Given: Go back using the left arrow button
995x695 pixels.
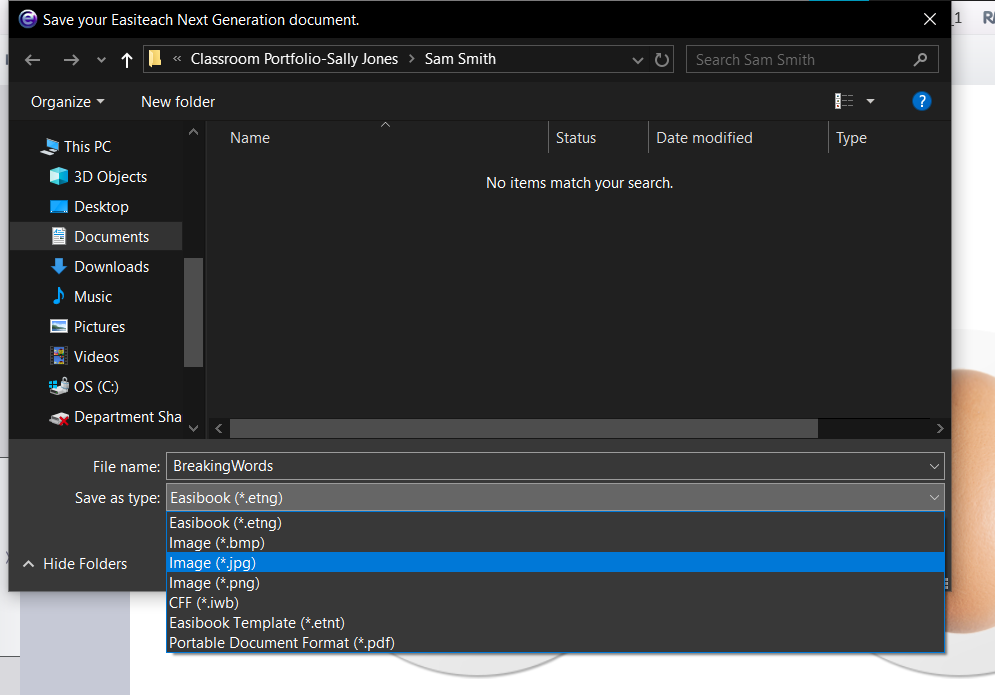Looking at the screenshot, I should tap(32, 60).
